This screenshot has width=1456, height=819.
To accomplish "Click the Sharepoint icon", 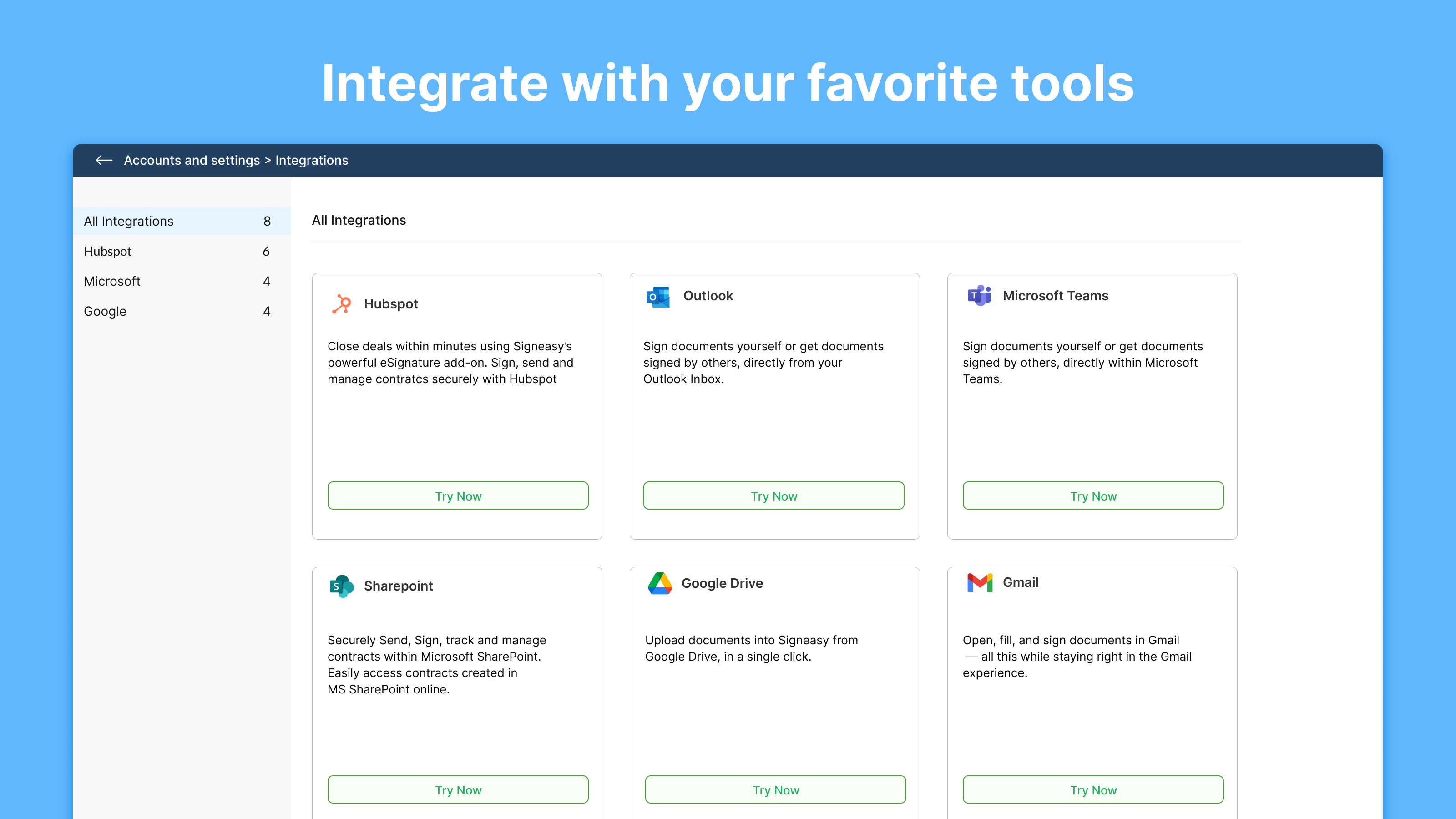I will pyautogui.click(x=341, y=586).
